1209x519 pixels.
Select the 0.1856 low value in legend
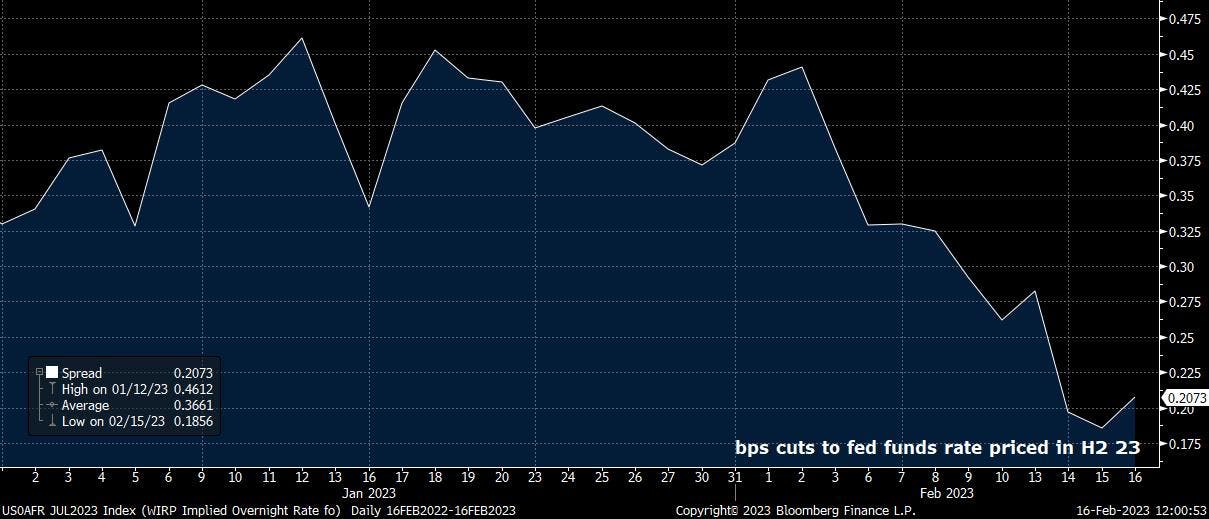tap(193, 422)
